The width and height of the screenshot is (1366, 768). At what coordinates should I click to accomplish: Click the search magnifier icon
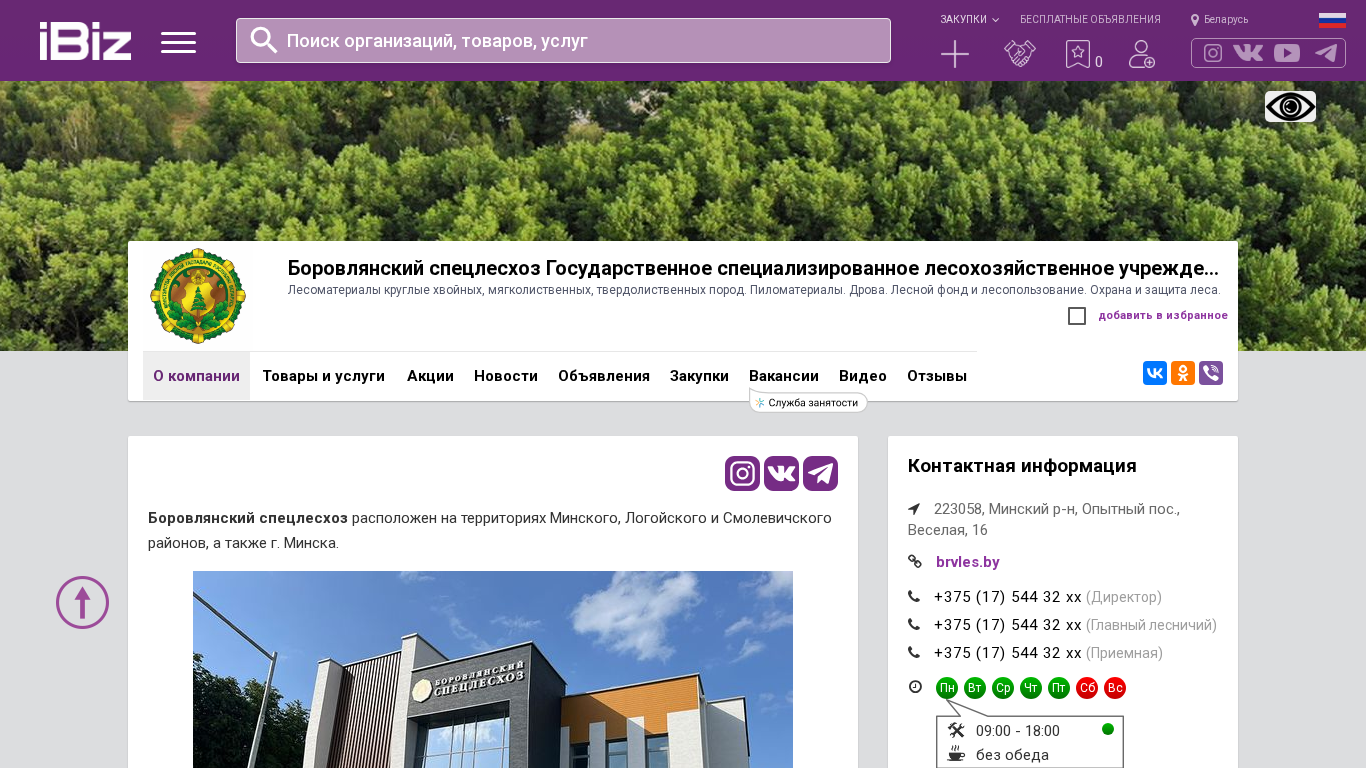pos(264,40)
